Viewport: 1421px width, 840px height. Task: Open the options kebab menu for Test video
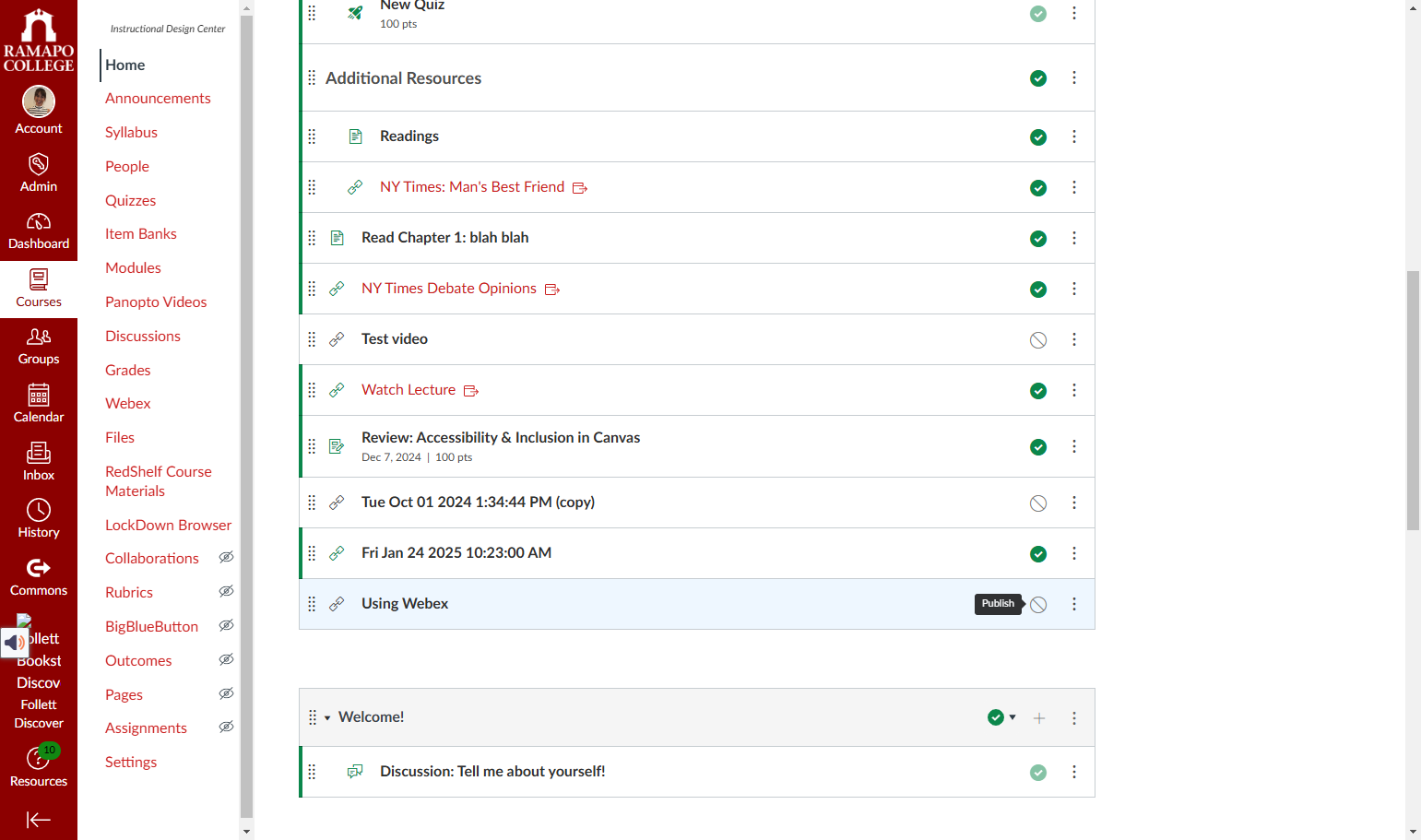pyautogui.click(x=1074, y=339)
